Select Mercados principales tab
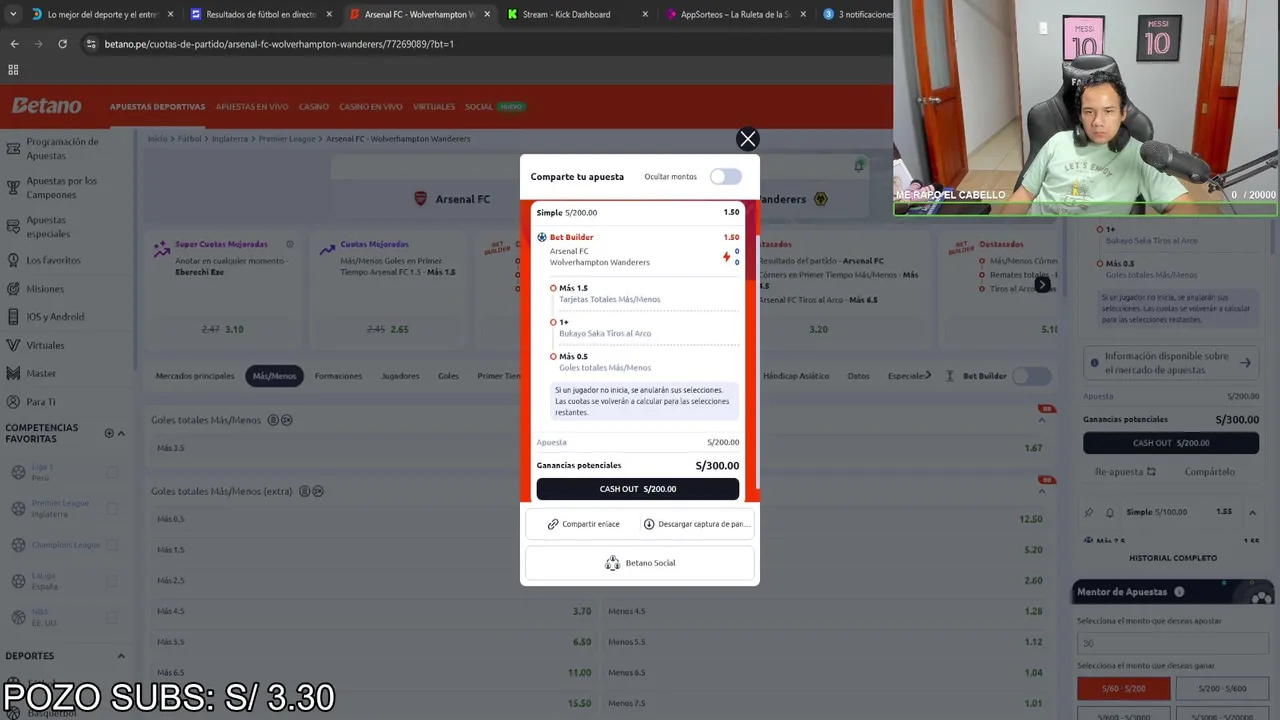Image resolution: width=1280 pixels, height=720 pixels. [x=195, y=376]
